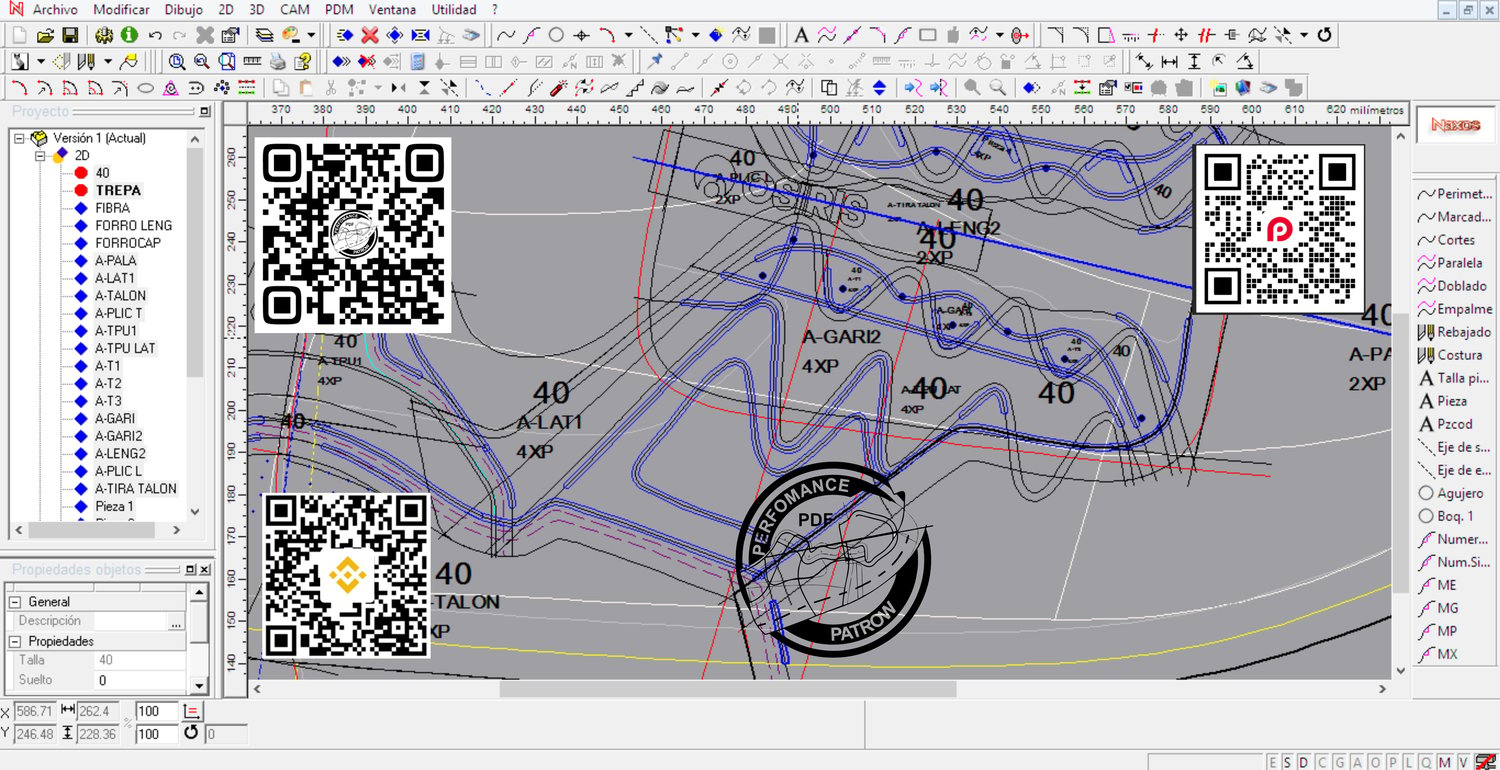Click the dynamite explode icon
Screen dimensions: 1500x770
click(x=560, y=87)
